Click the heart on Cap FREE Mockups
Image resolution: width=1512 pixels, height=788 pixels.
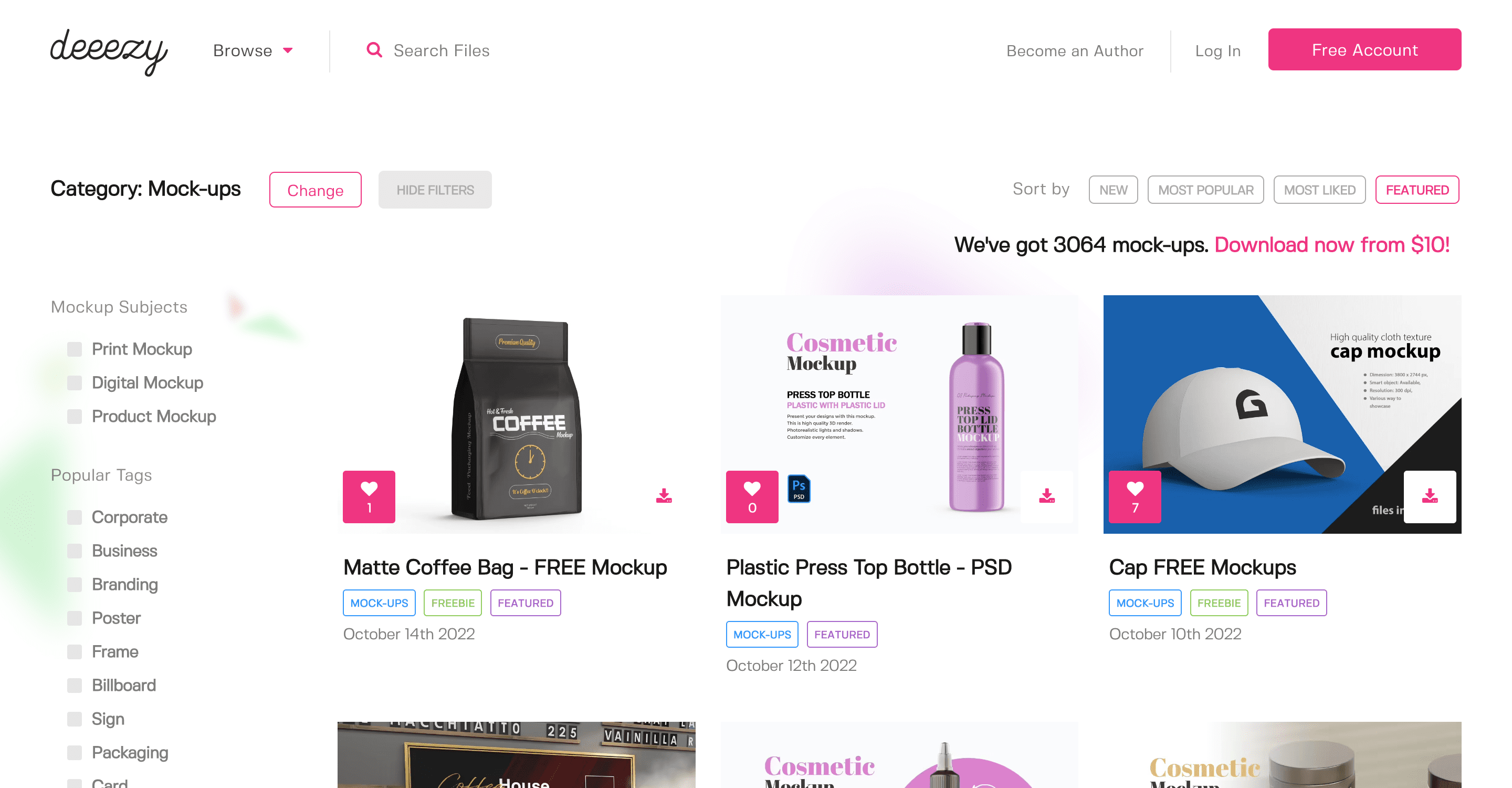point(1135,496)
